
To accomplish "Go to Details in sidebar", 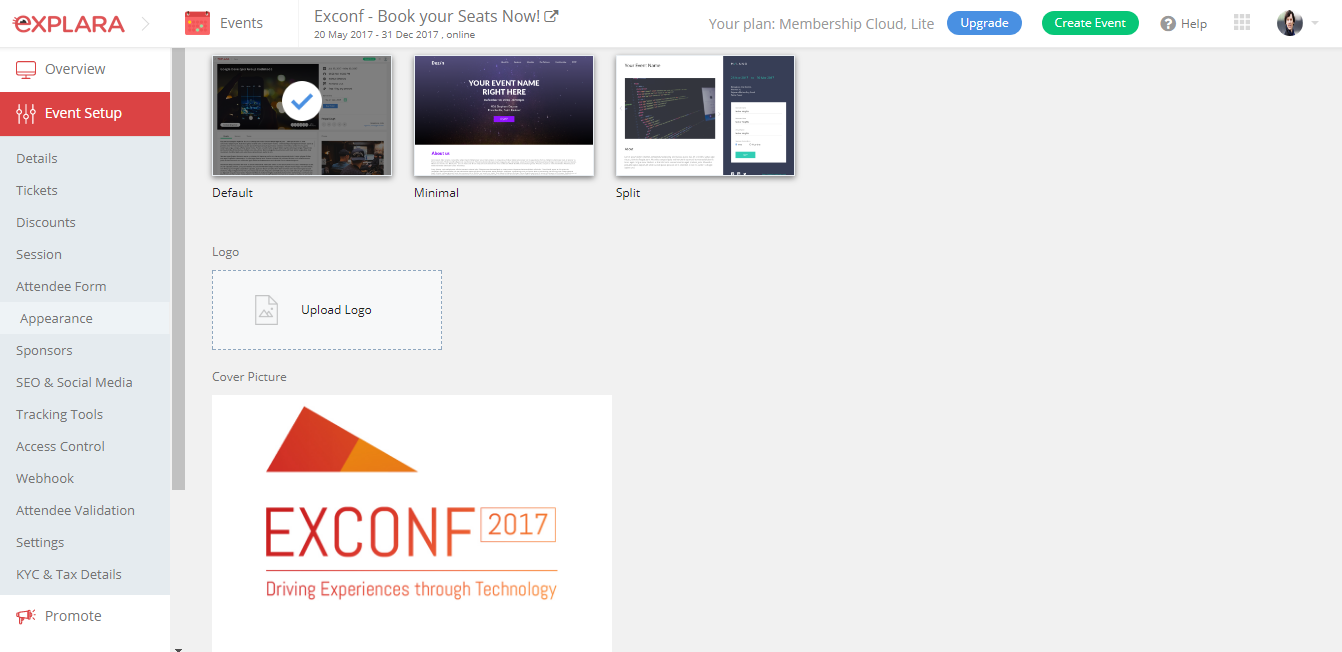I will pos(37,158).
